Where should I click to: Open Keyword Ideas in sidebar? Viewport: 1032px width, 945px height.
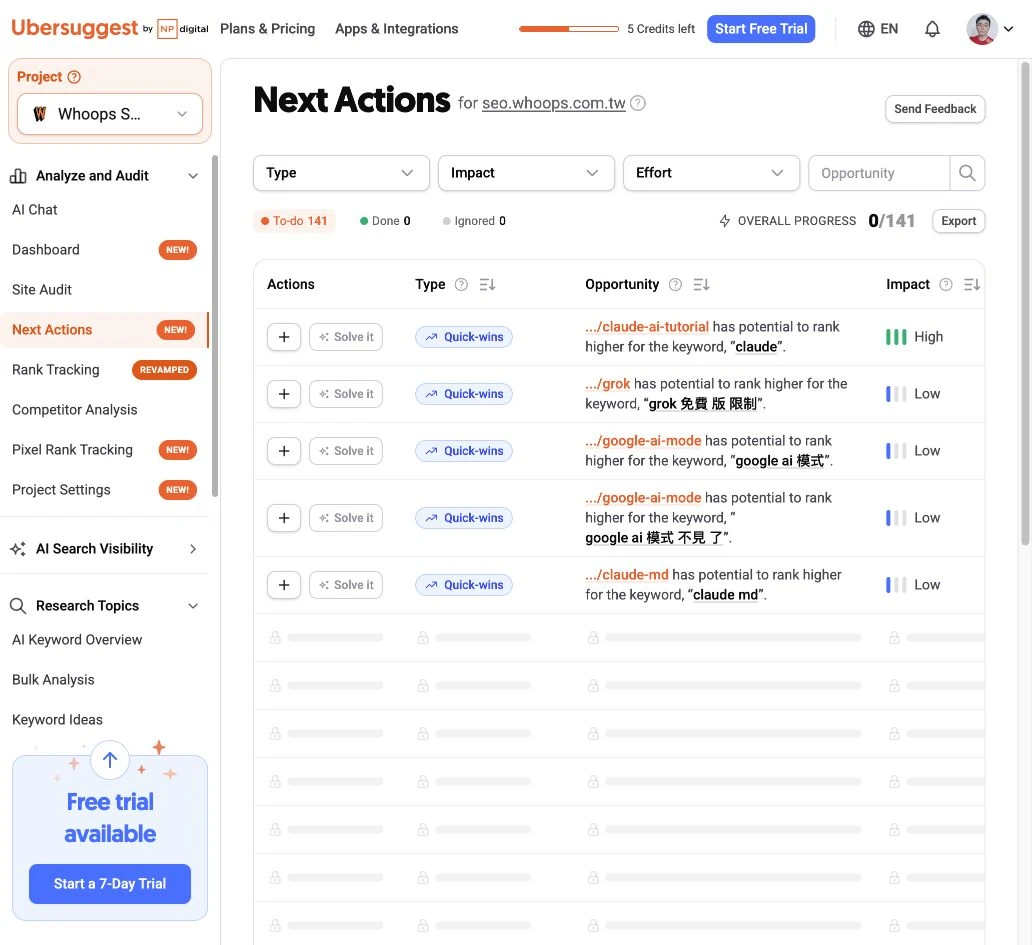[57, 721]
